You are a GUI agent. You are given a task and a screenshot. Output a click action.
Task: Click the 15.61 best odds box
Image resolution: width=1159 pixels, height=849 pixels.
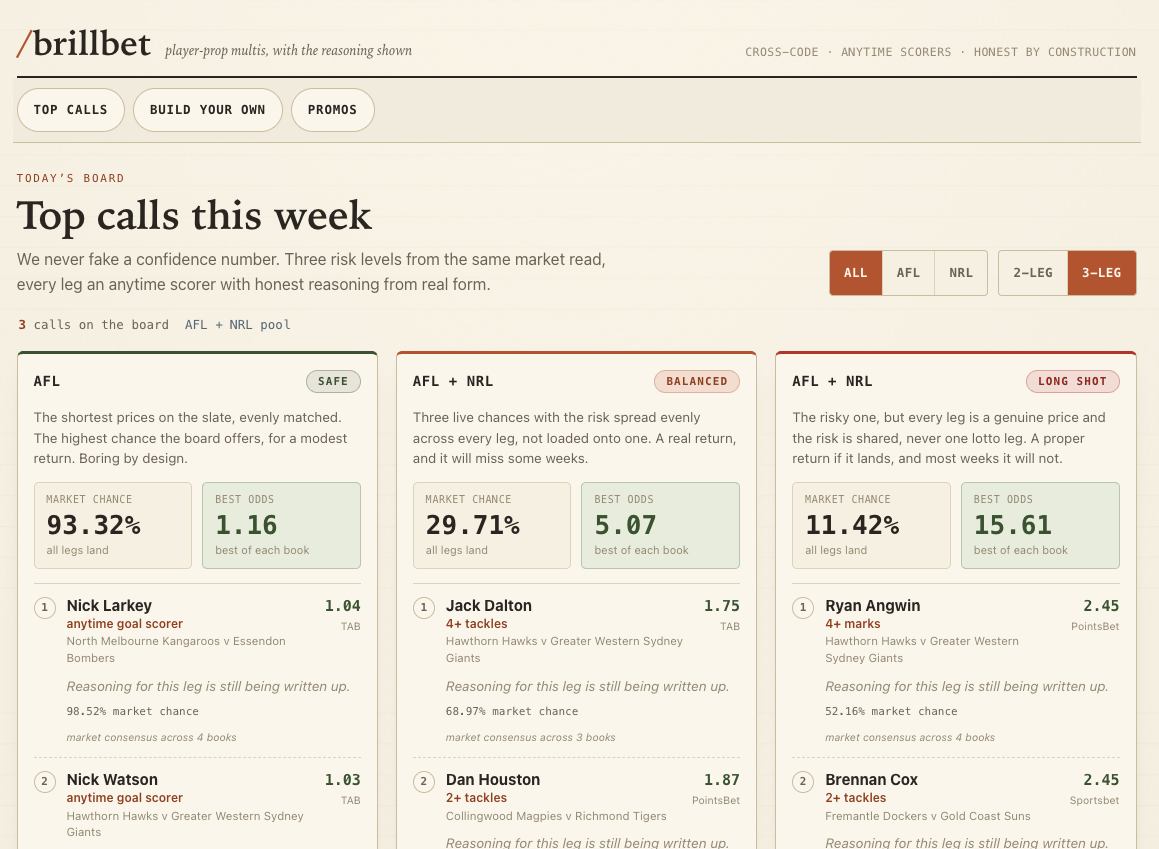(x=1040, y=525)
